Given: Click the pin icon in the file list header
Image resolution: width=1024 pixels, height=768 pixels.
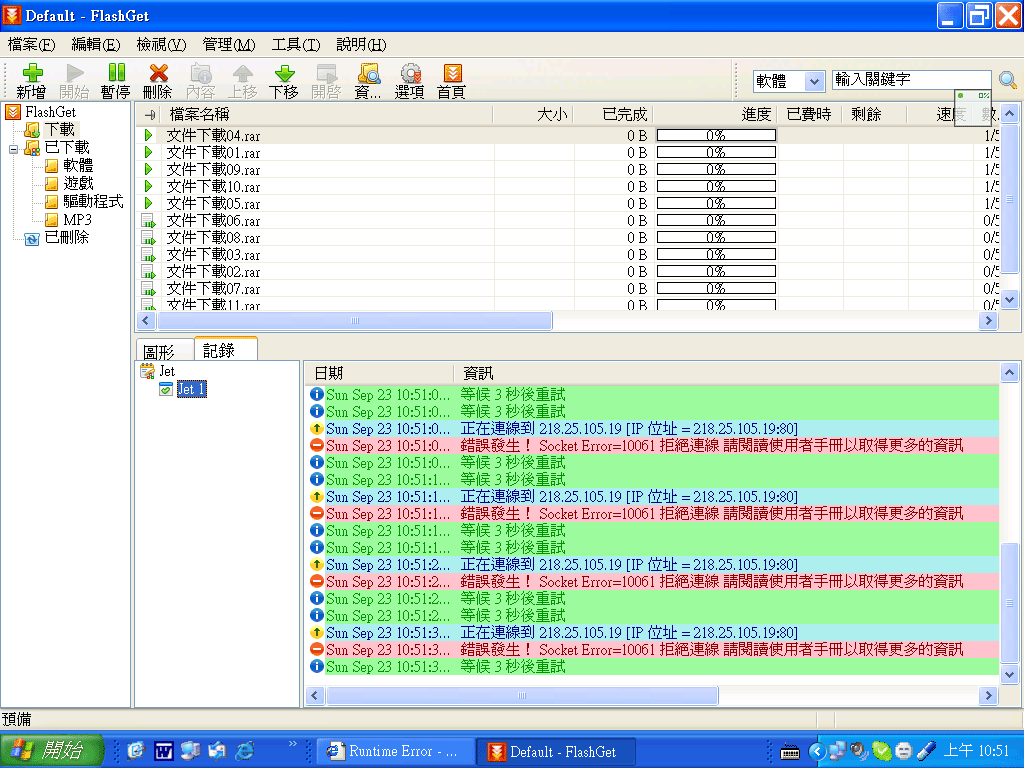Looking at the screenshot, I should [x=150, y=115].
